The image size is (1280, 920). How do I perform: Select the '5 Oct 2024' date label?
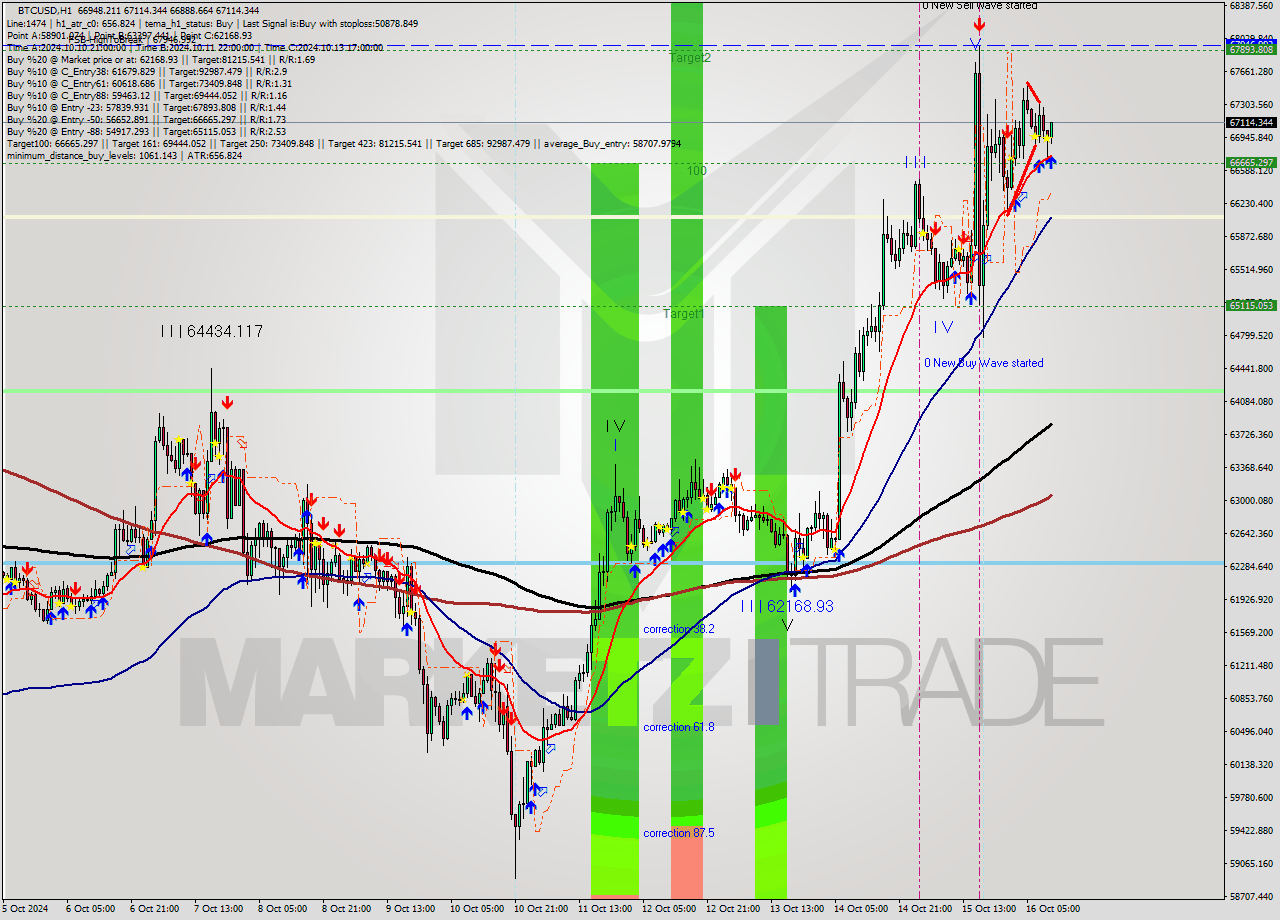23,909
